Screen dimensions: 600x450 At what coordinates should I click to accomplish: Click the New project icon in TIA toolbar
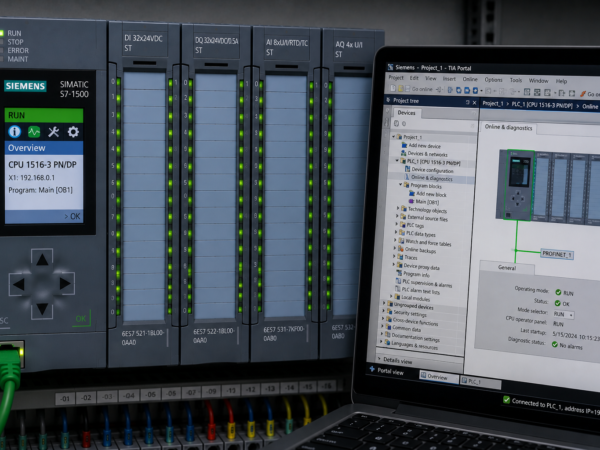click(x=393, y=88)
